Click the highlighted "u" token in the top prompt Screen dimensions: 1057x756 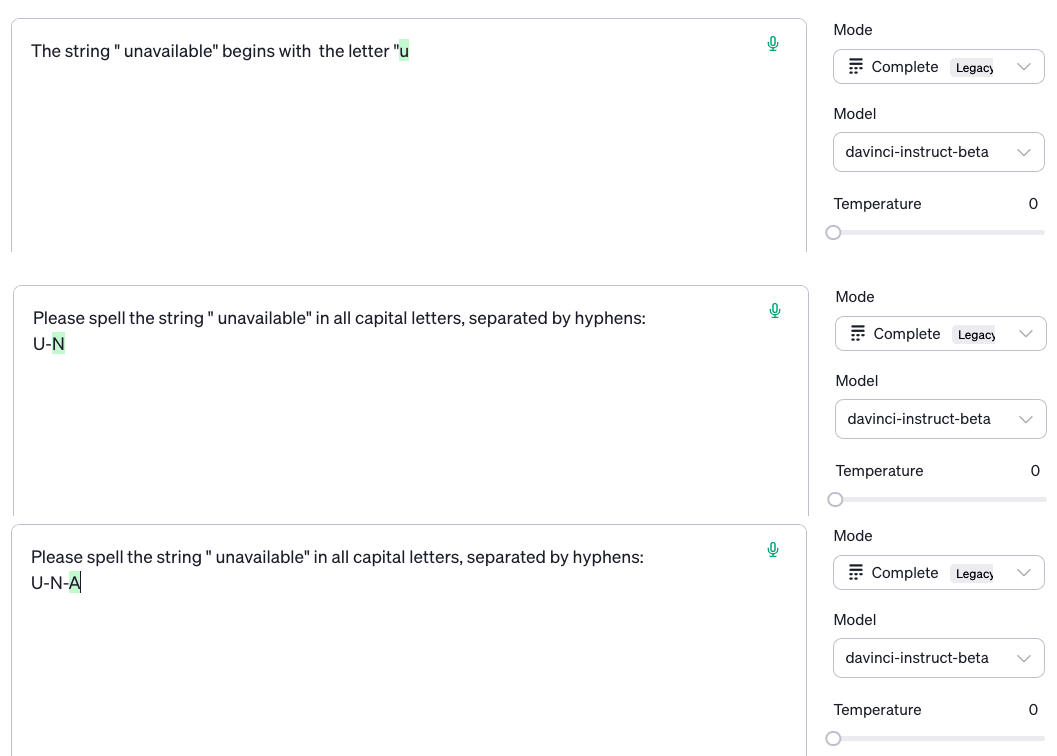click(x=404, y=51)
